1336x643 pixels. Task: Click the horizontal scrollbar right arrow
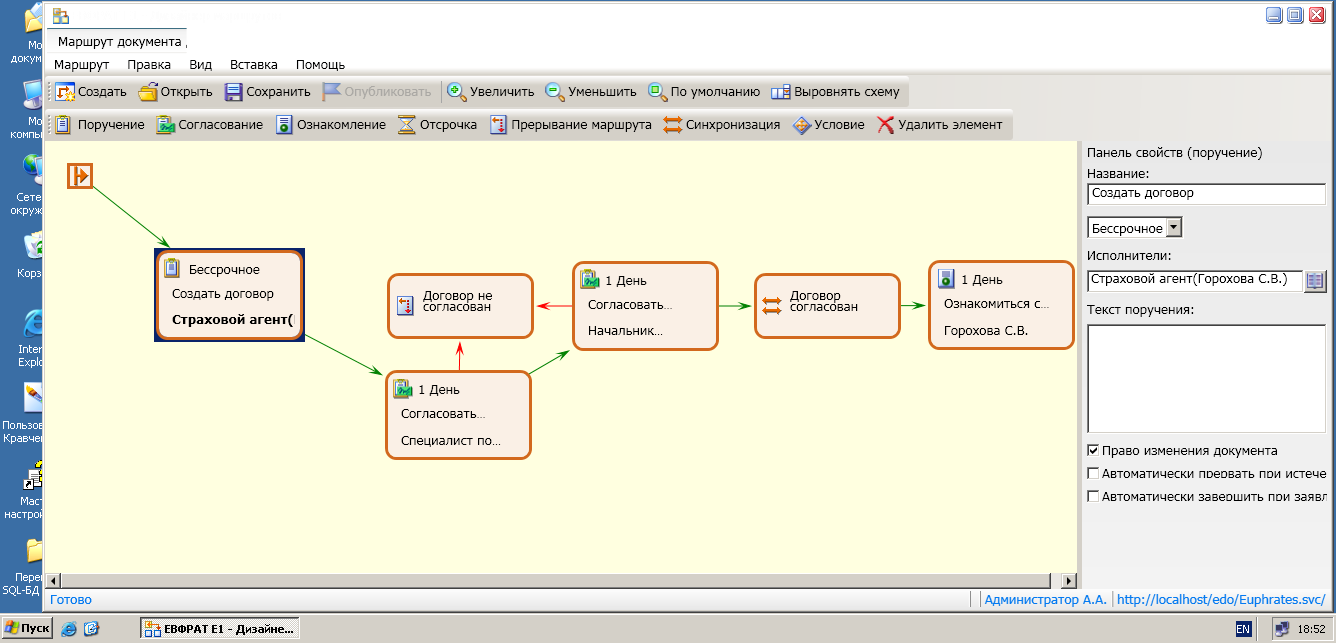[x=1069, y=580]
